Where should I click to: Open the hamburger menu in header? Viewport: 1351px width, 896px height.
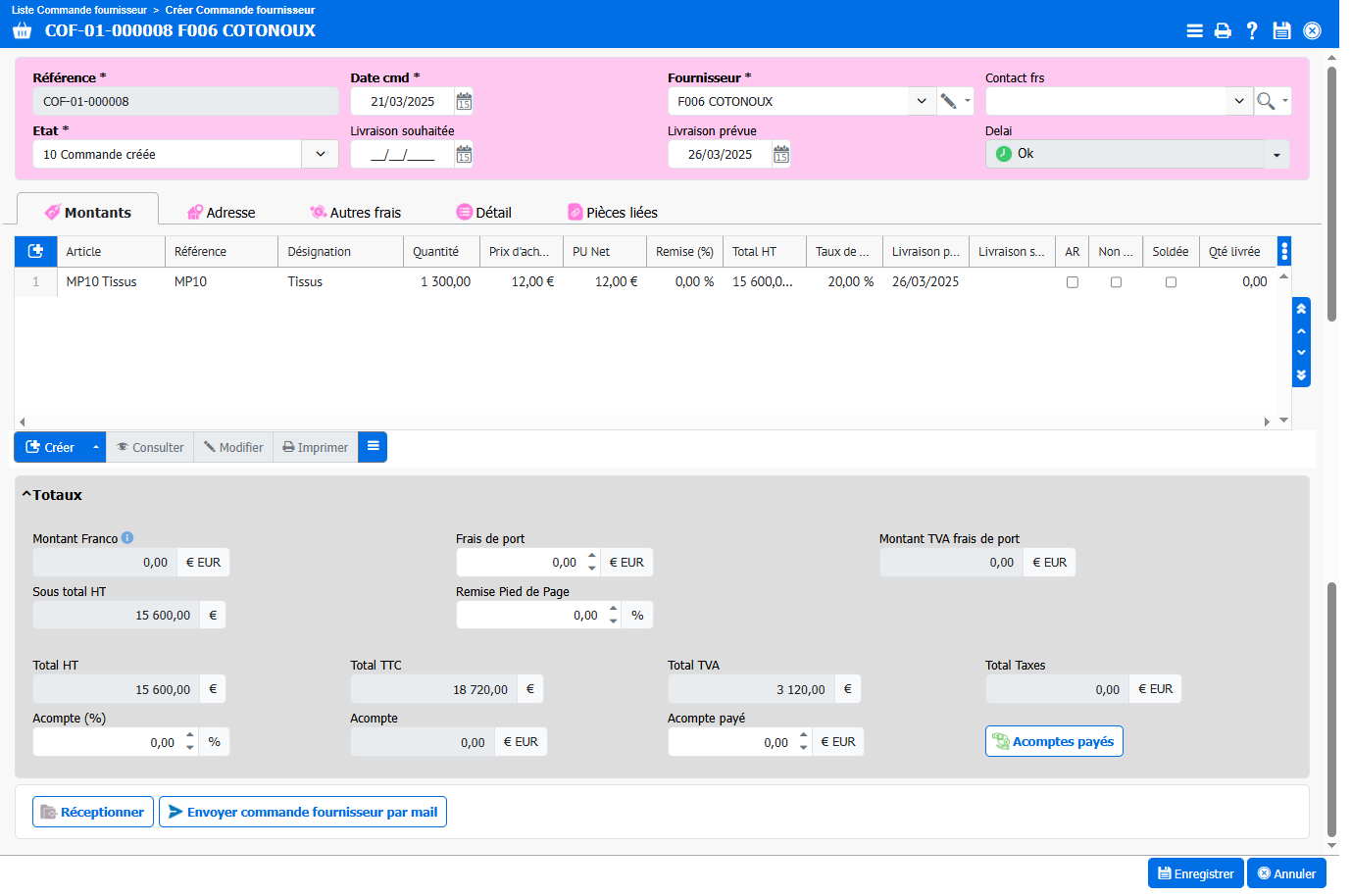tap(1194, 30)
